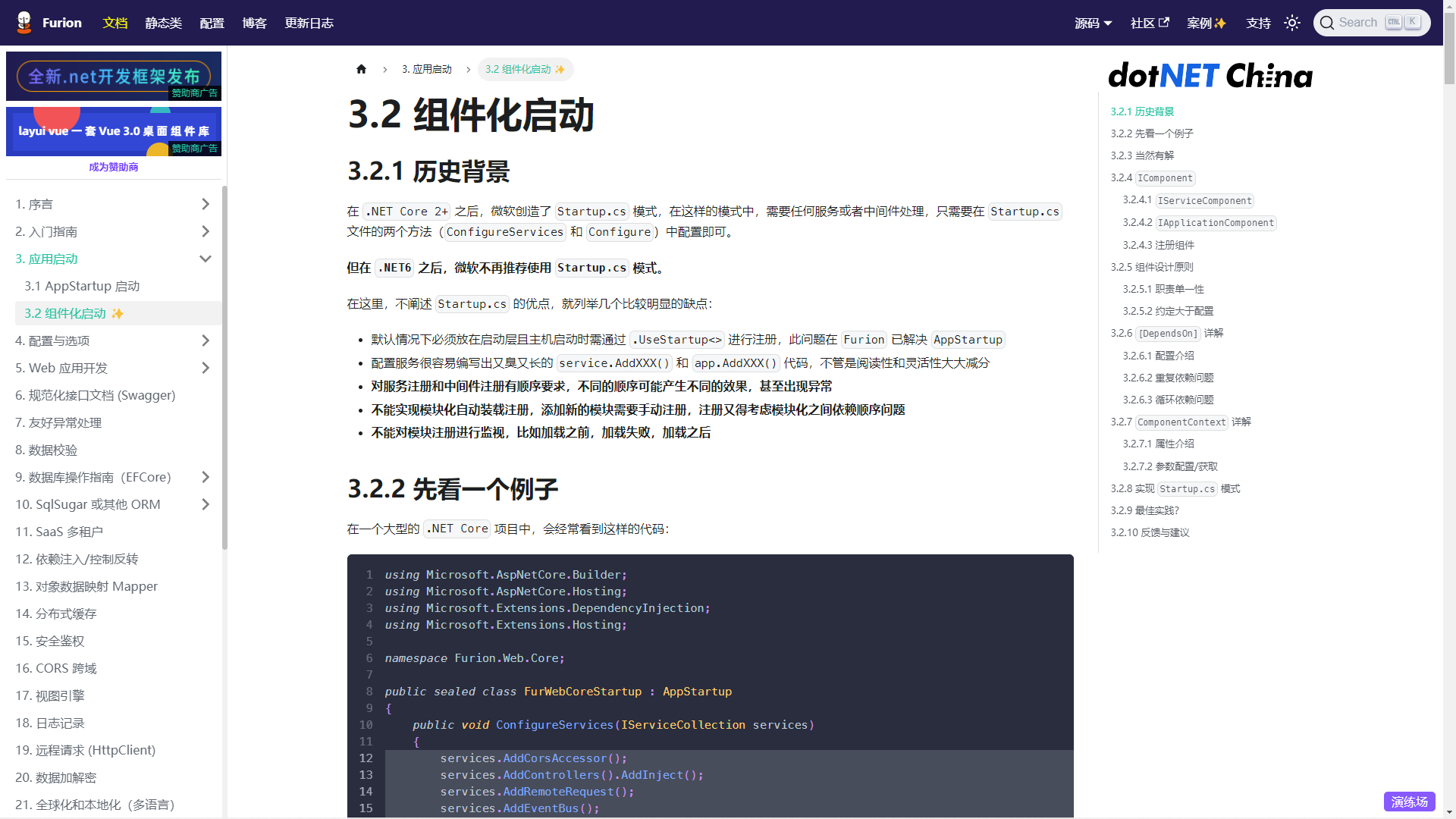Jump to 3.2.7 ComponentContext 详解 in TOC
The height and width of the screenshot is (819, 1456).
1181,422
